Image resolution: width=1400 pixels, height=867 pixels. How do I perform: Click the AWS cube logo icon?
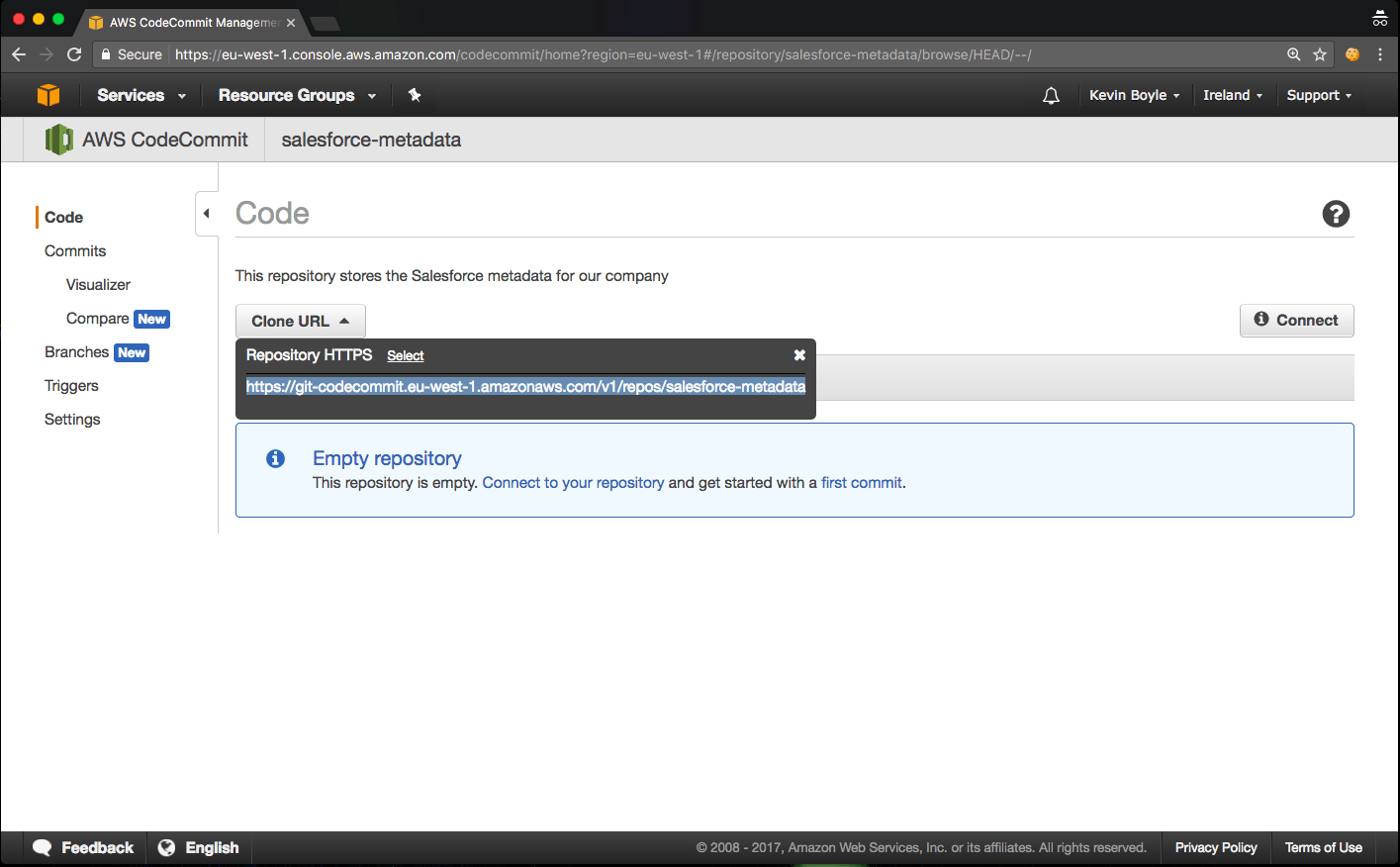[47, 95]
